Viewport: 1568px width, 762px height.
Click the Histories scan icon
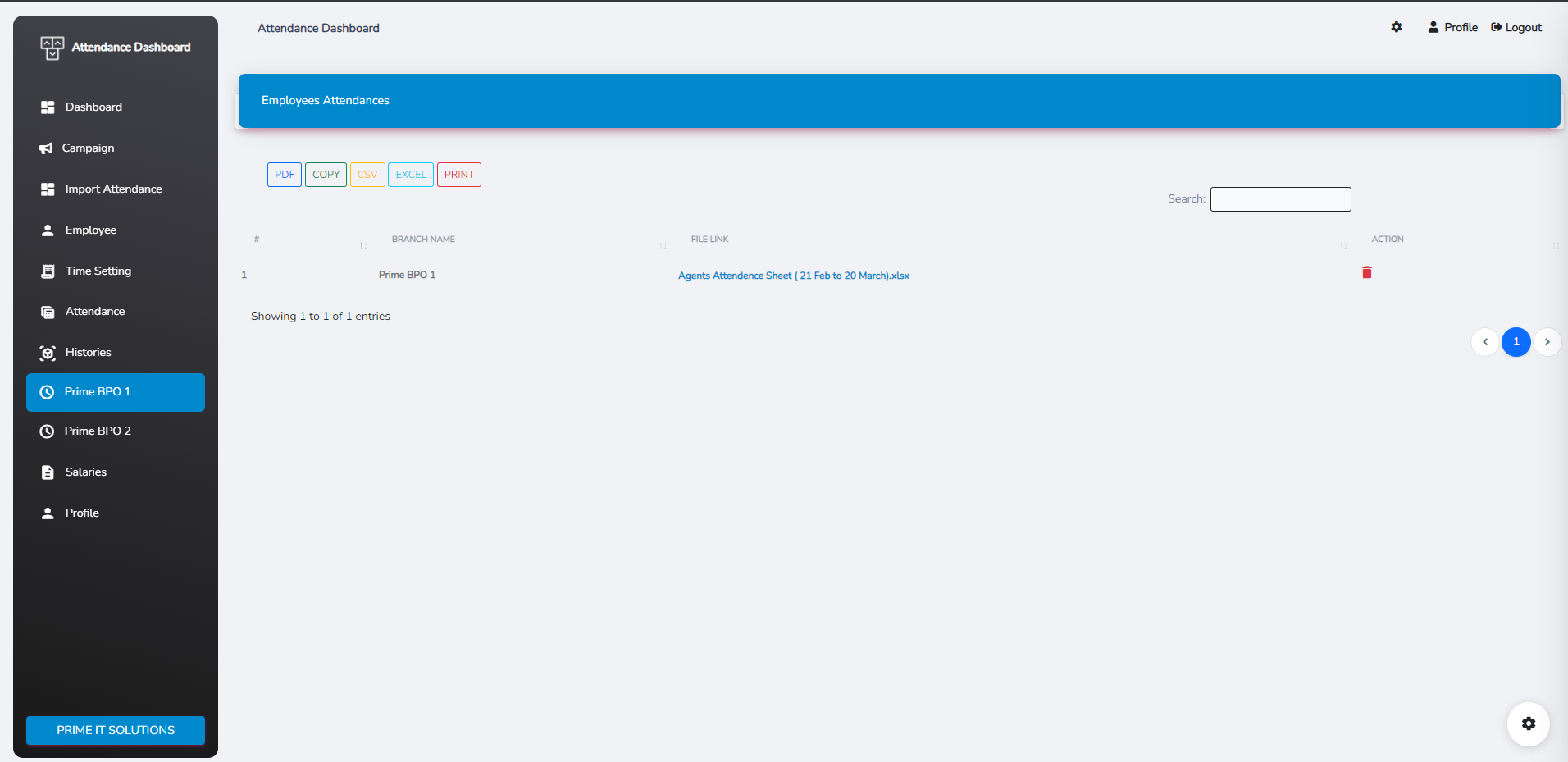pyautogui.click(x=48, y=353)
